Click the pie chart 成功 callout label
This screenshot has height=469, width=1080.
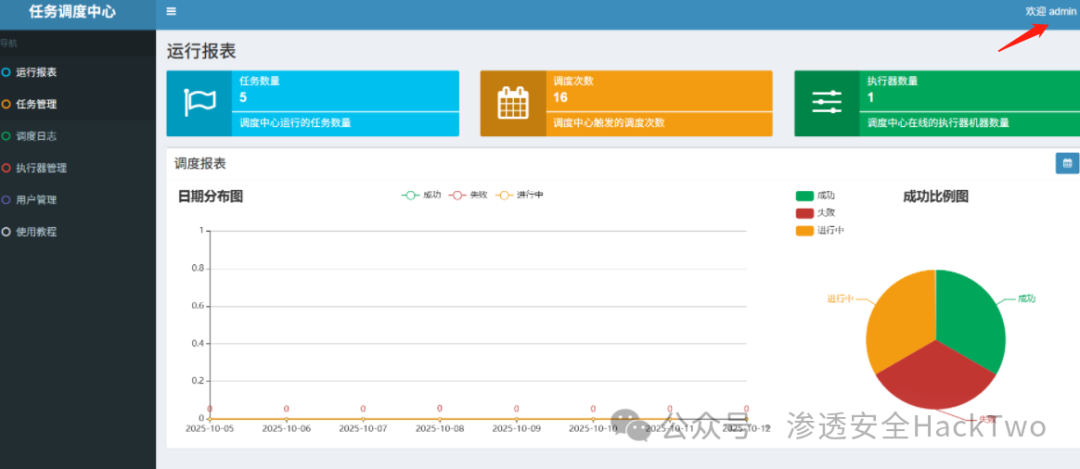pyautogui.click(x=1027, y=299)
